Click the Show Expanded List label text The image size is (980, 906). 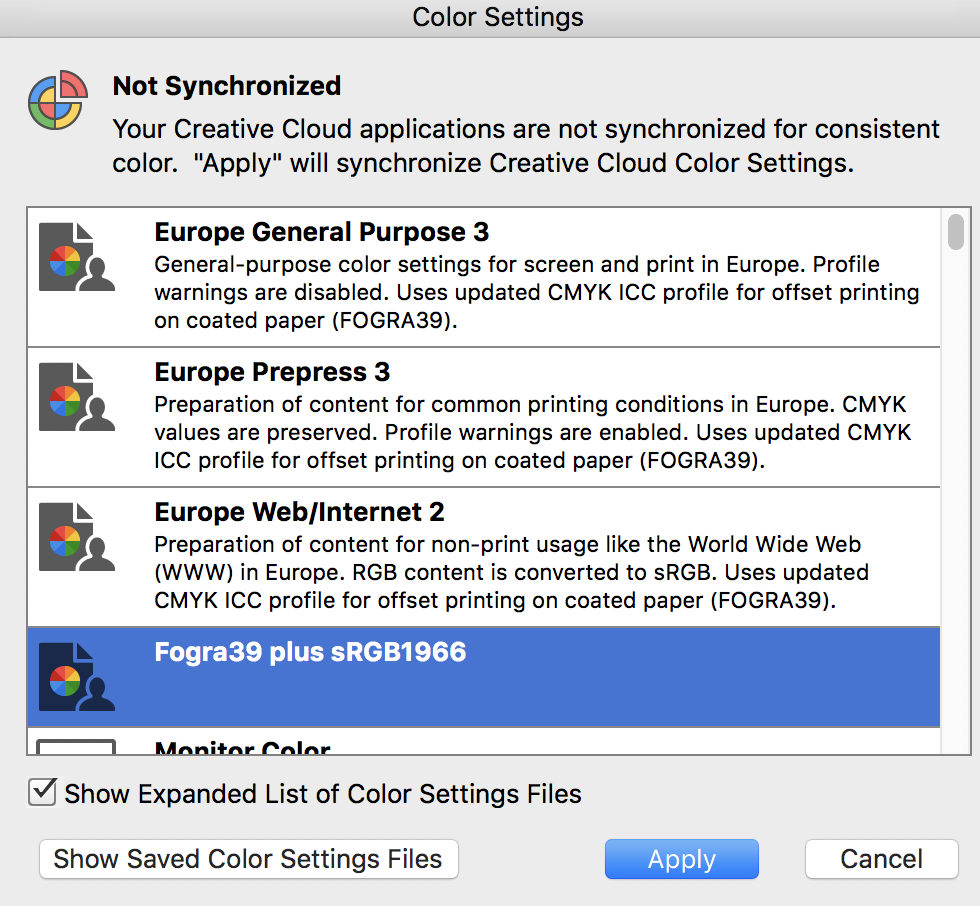[322, 795]
